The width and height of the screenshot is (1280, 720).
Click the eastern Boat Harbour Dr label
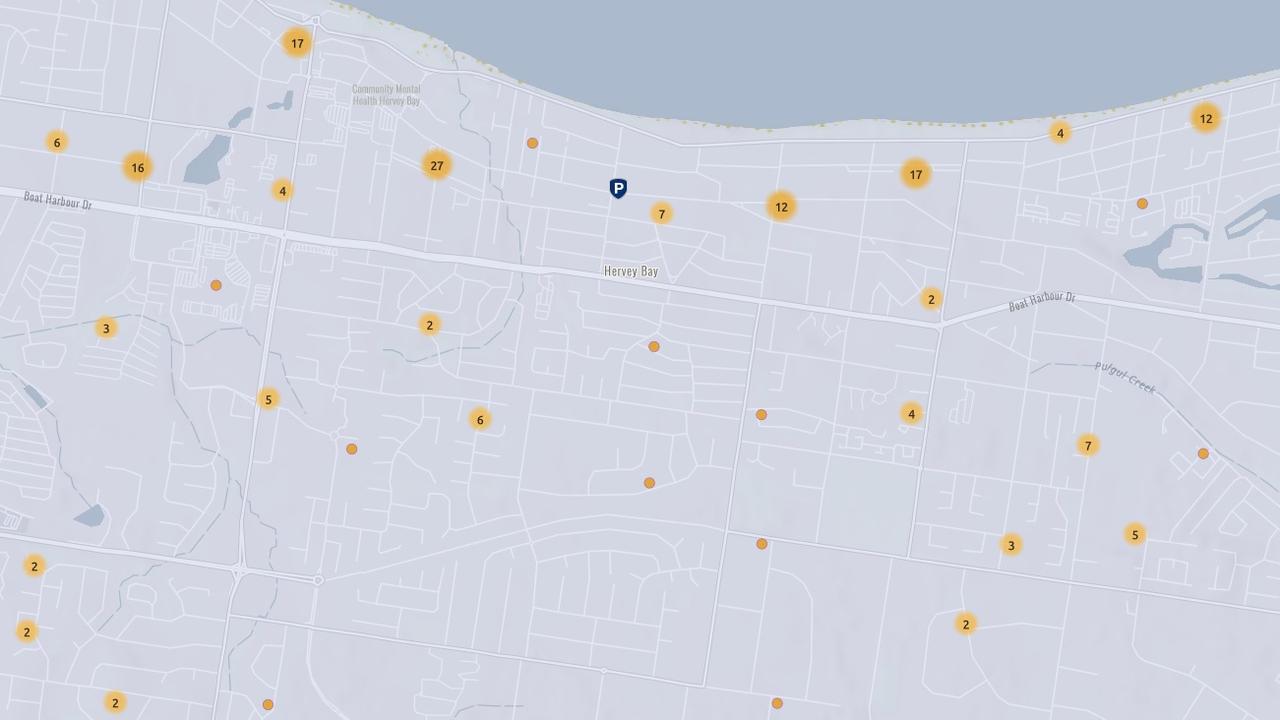(1042, 301)
